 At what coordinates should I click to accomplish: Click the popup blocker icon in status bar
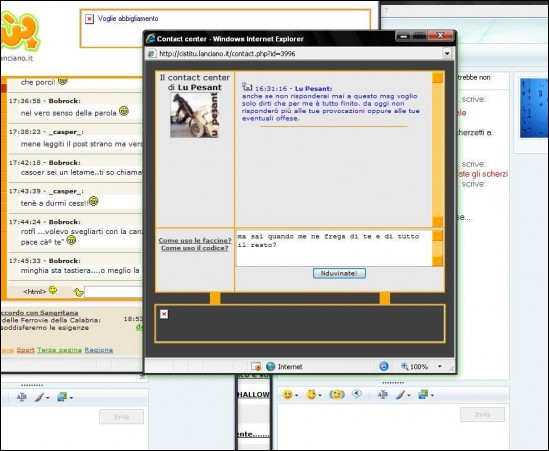tap(256, 367)
